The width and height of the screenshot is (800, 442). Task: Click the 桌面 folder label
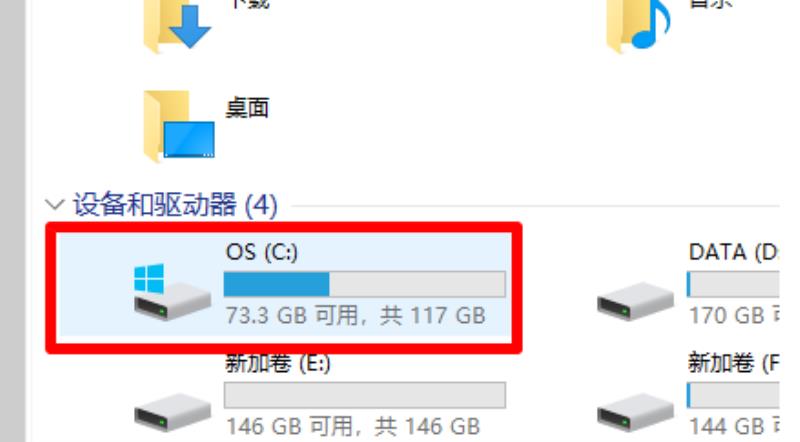247,108
